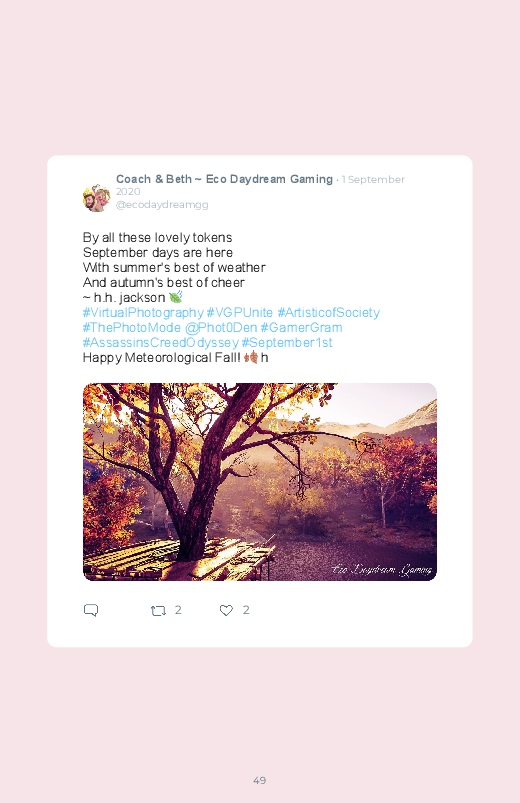520x803 pixels.
Task: Click the autumn leaf emoji after Fall
Action: 251,357
